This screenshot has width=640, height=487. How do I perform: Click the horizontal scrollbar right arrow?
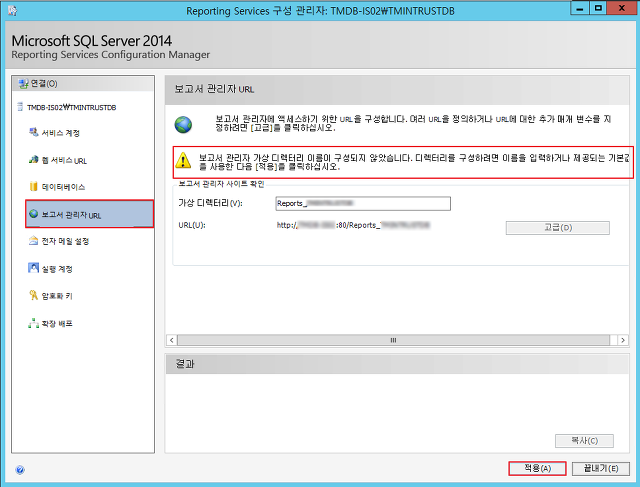(x=622, y=340)
